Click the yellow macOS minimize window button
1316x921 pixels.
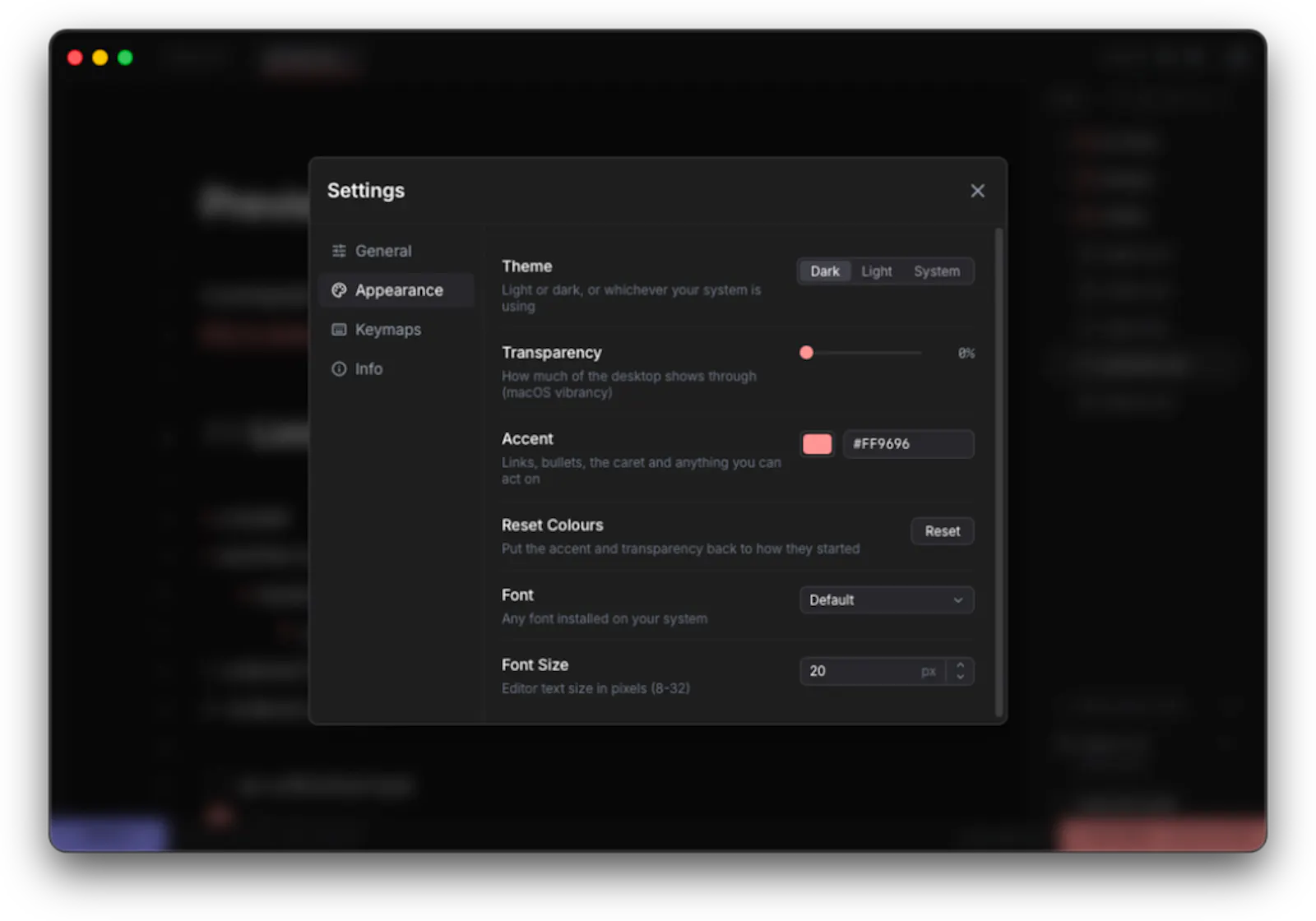[x=100, y=58]
